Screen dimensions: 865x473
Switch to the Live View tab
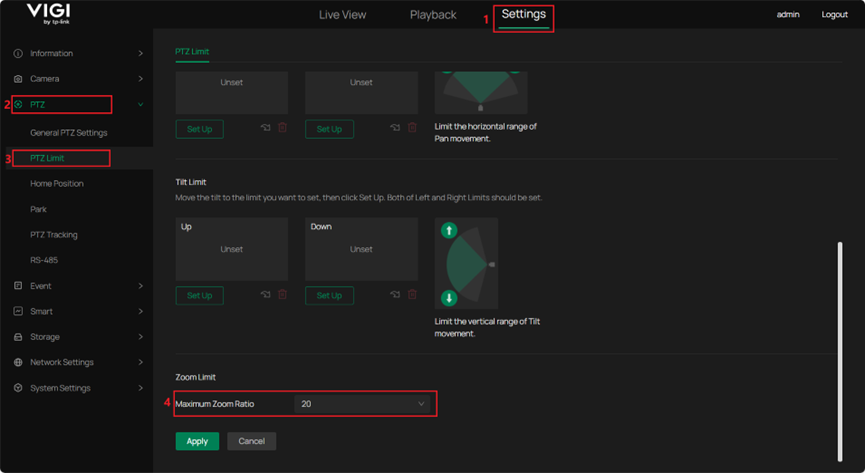pyautogui.click(x=342, y=15)
